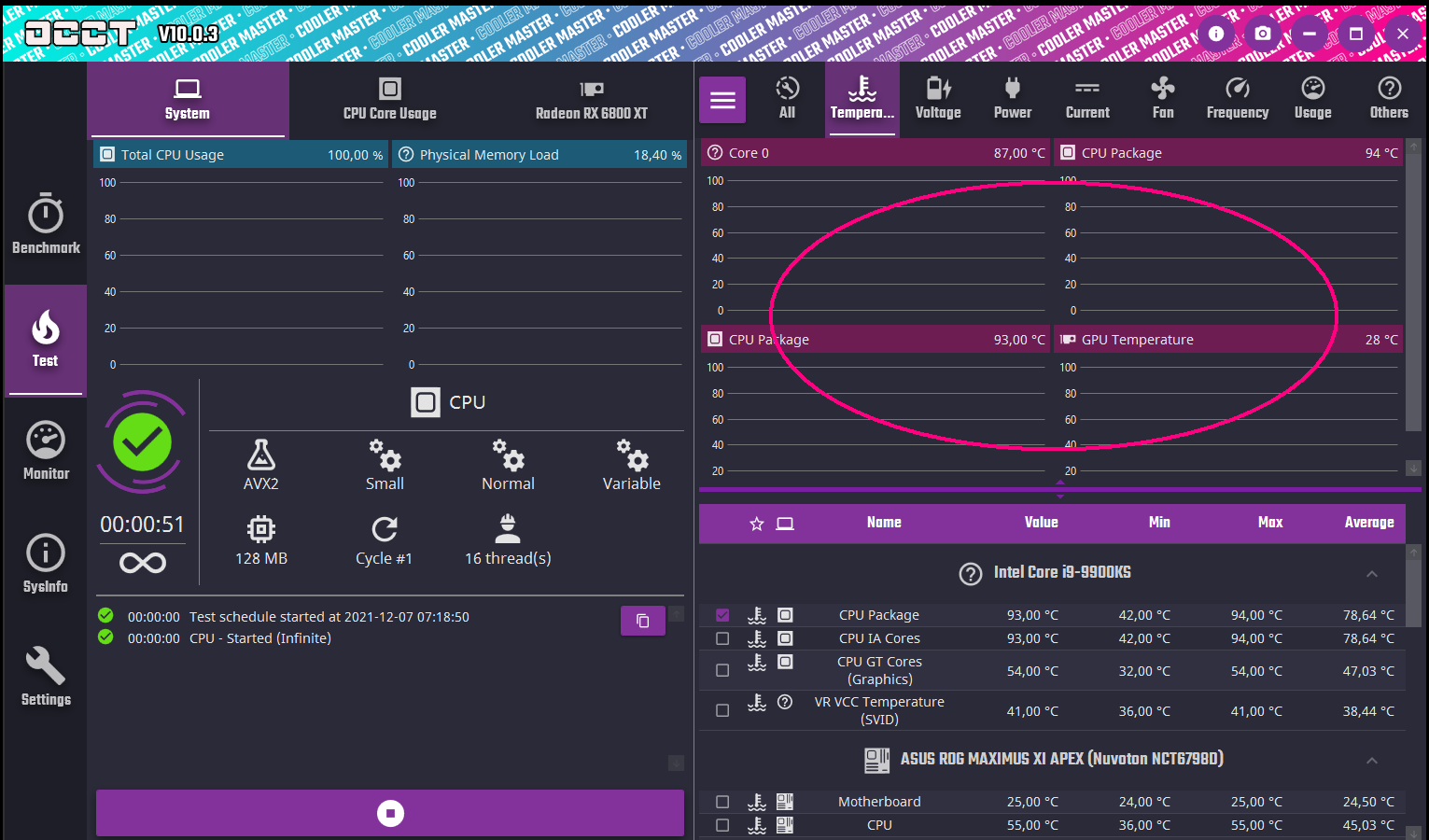1429x840 pixels.
Task: Click the thermometer icon in CPU Package row
Action: click(757, 615)
